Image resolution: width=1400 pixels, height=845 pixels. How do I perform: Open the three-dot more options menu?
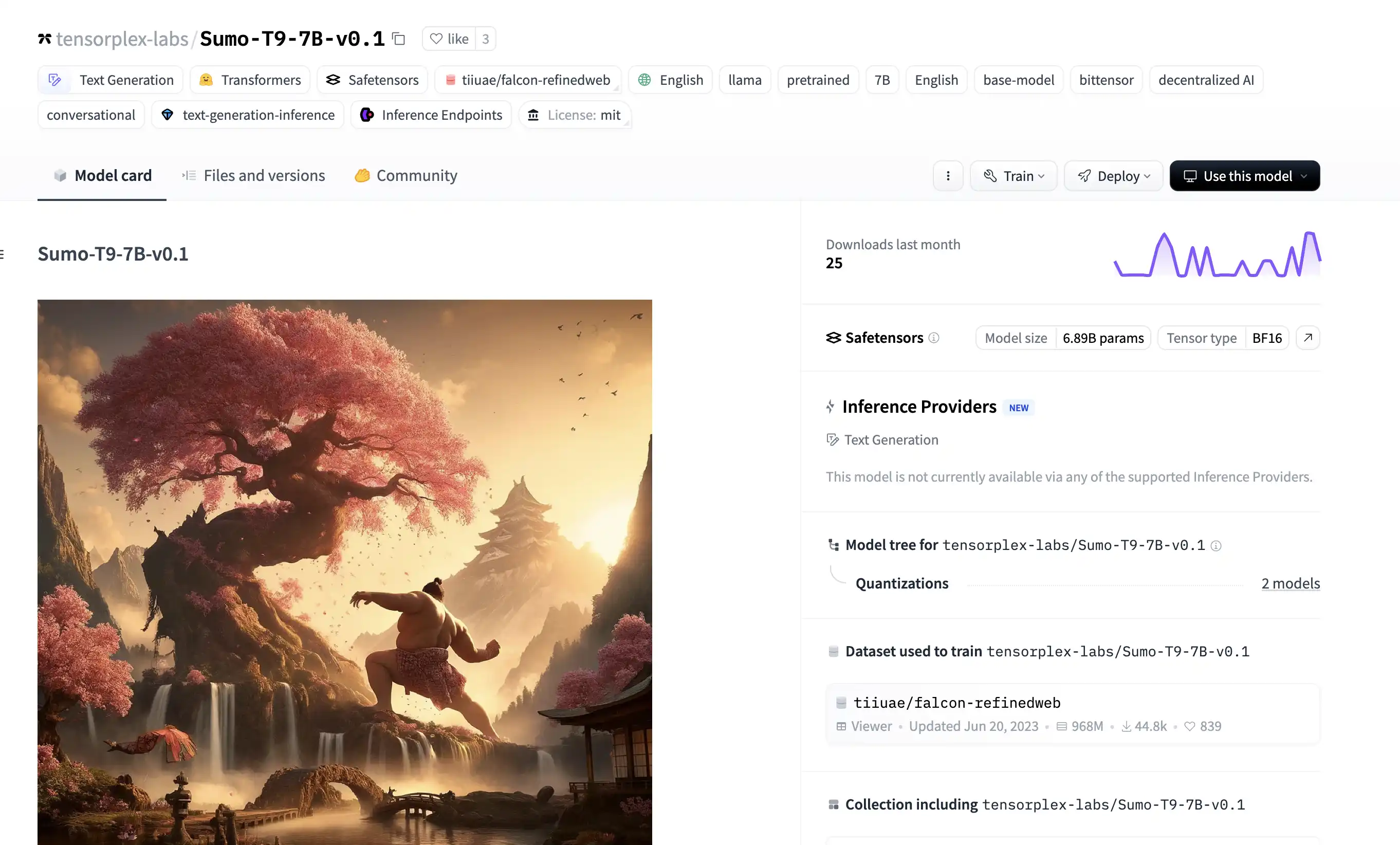[948, 176]
